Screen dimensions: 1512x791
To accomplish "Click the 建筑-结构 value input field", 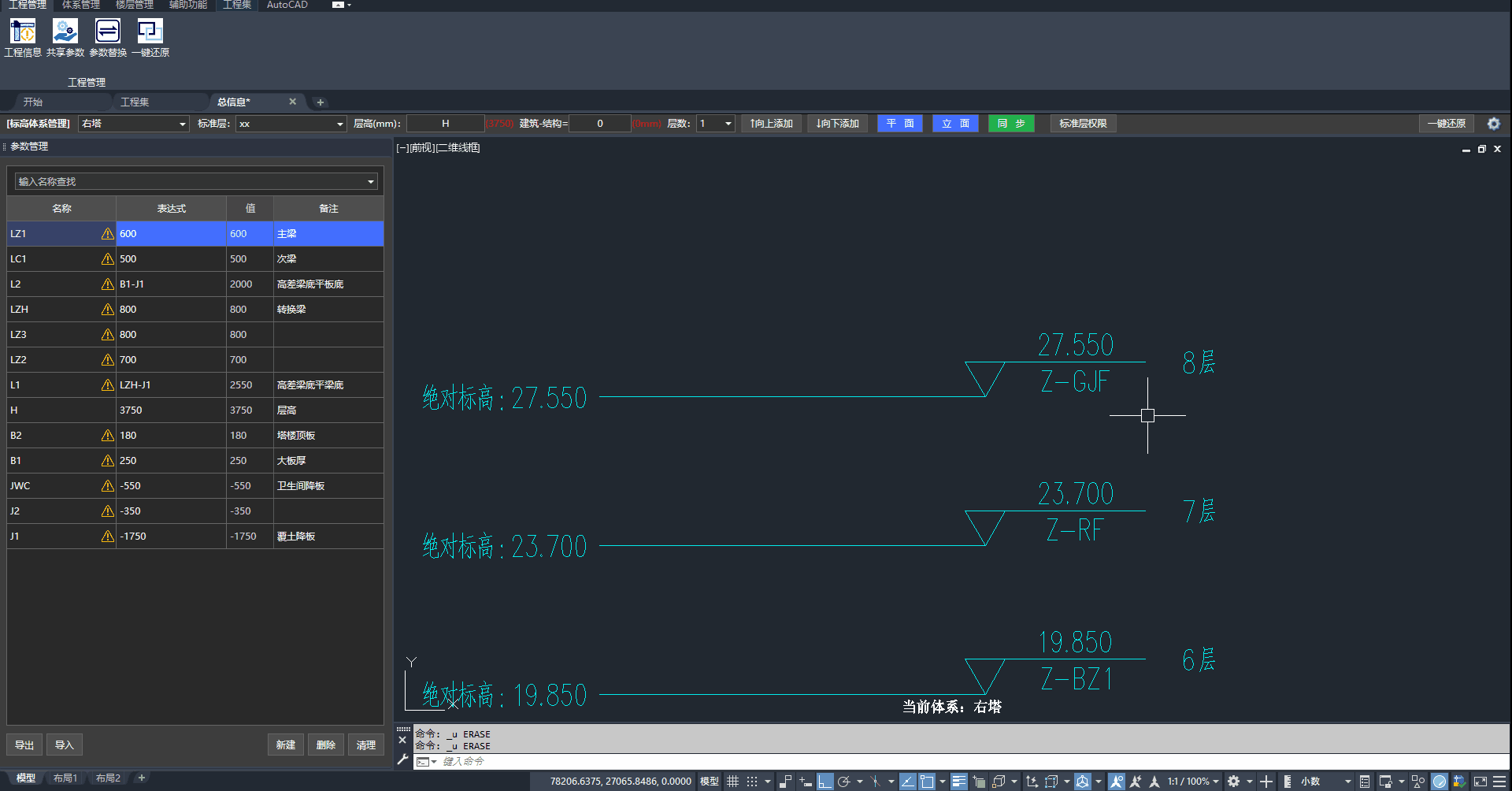I will pyautogui.click(x=600, y=124).
